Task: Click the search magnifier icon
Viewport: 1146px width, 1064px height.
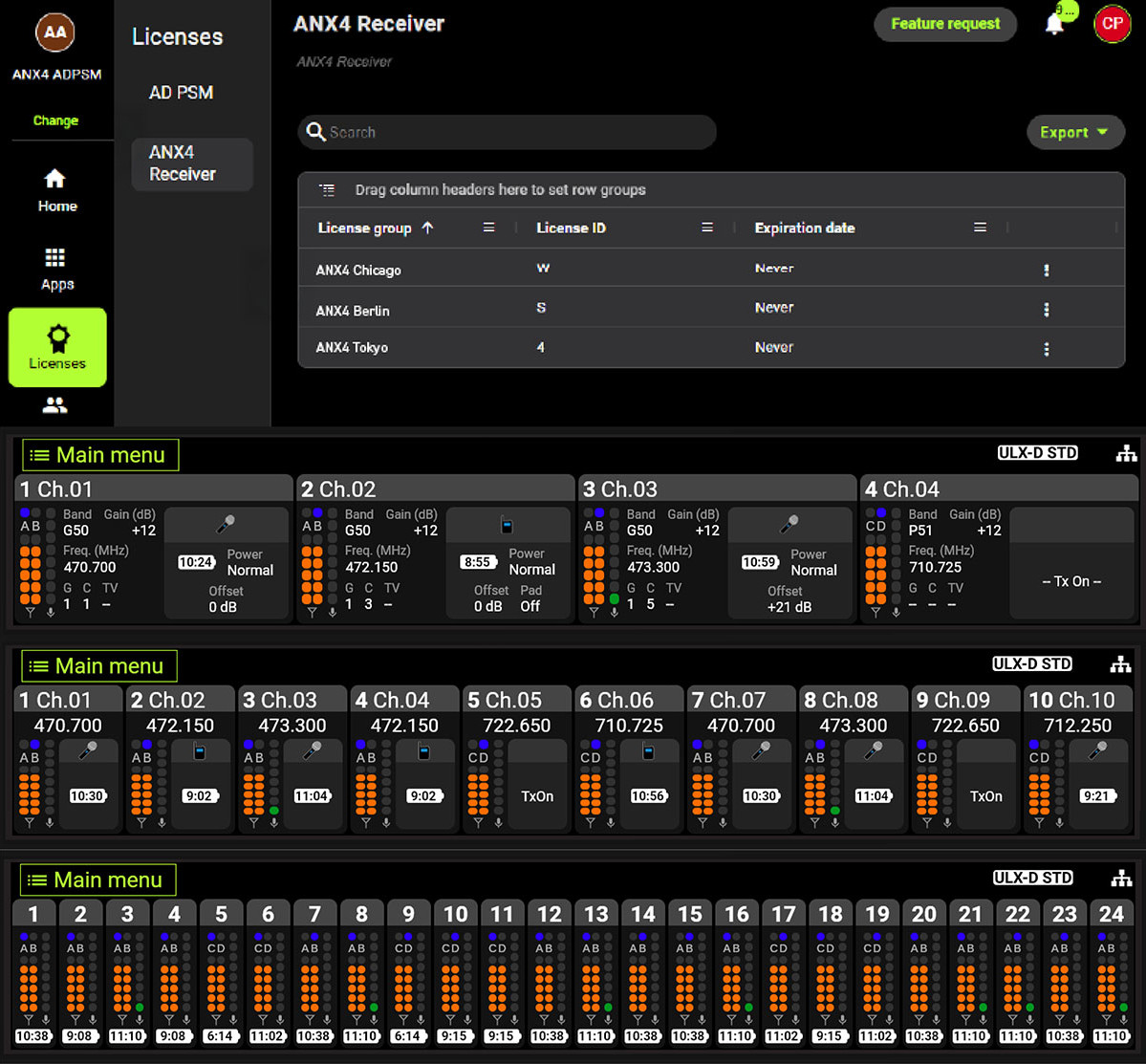Action: pos(315,132)
